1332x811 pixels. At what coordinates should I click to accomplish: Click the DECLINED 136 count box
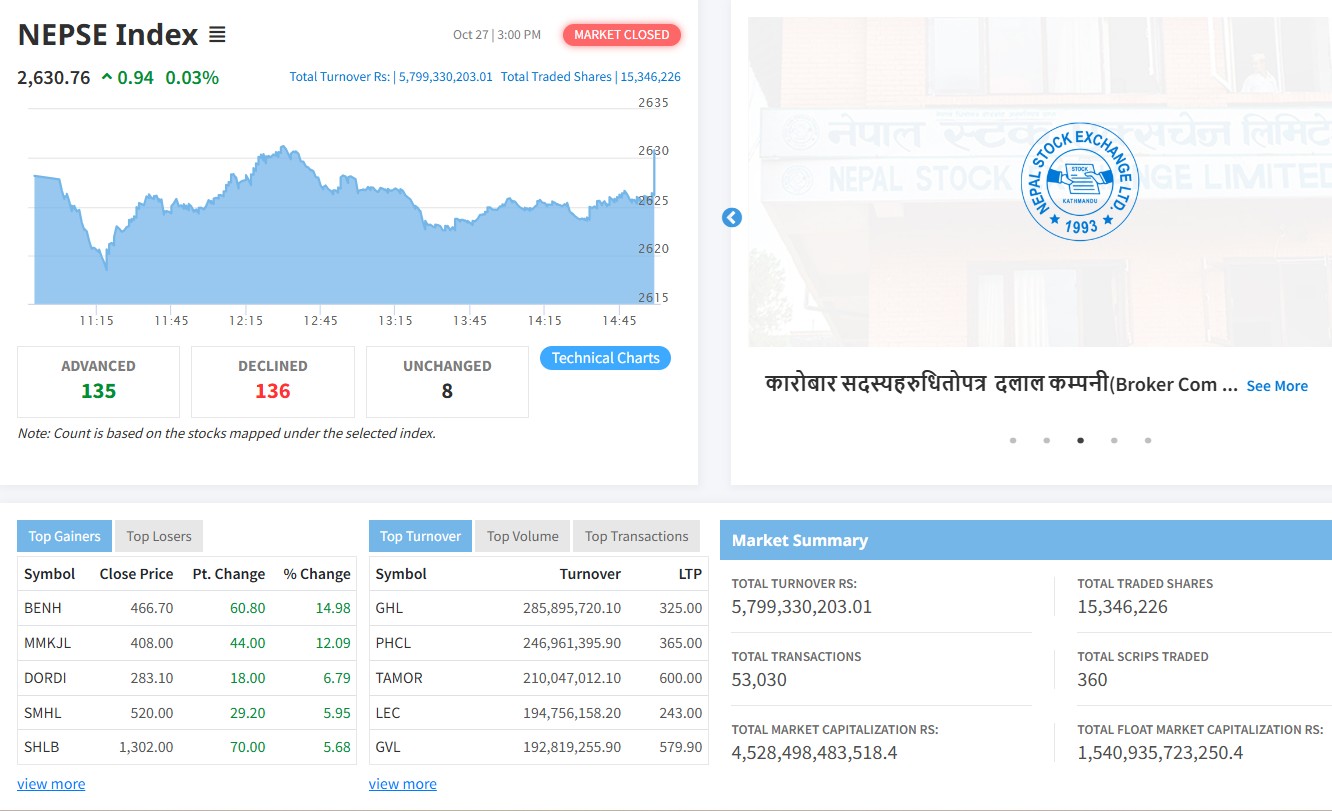(x=272, y=381)
